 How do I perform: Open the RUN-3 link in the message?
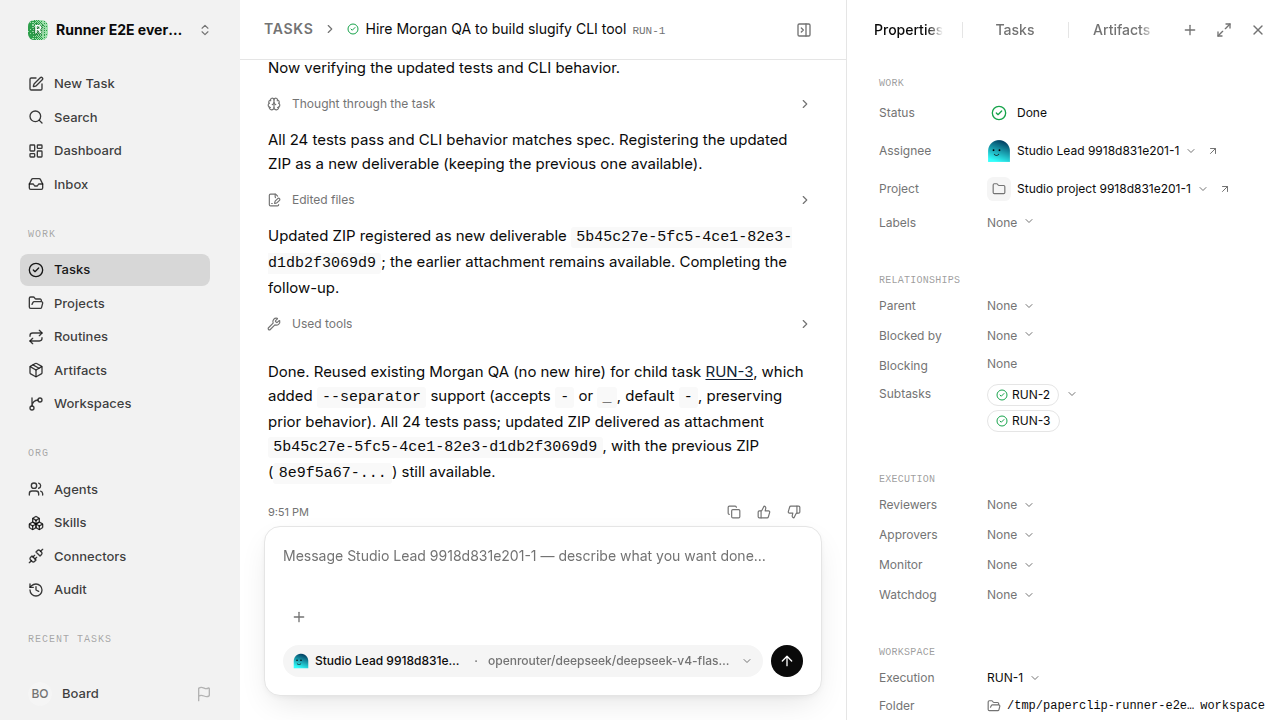[x=730, y=372]
